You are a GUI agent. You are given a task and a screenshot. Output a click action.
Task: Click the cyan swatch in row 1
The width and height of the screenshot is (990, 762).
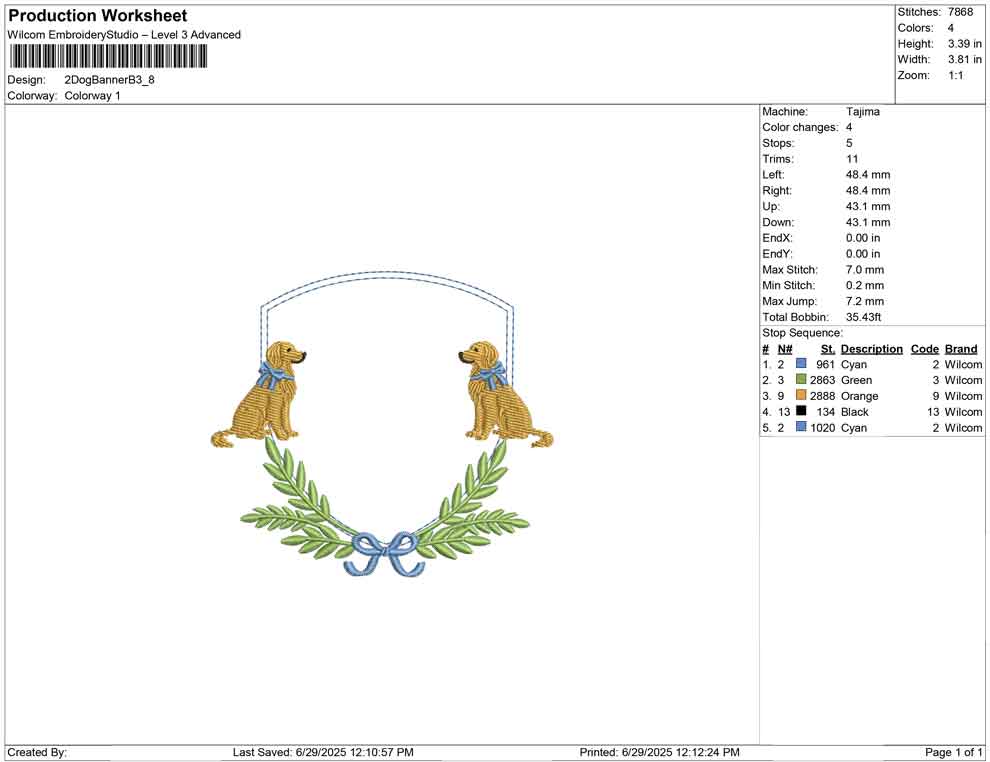(x=801, y=364)
